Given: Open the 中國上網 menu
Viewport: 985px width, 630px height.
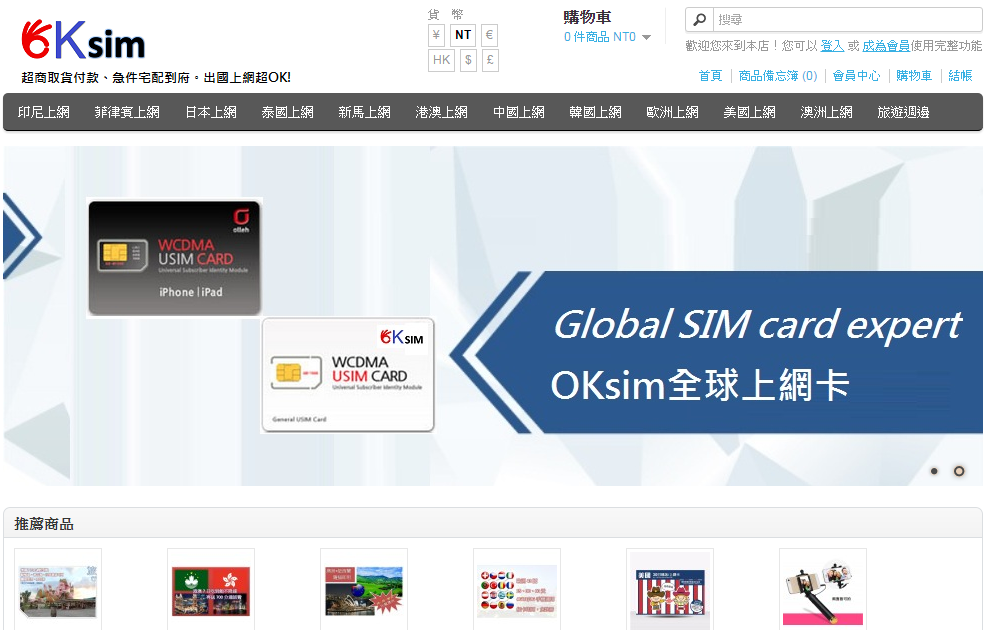Looking at the screenshot, I should point(518,112).
